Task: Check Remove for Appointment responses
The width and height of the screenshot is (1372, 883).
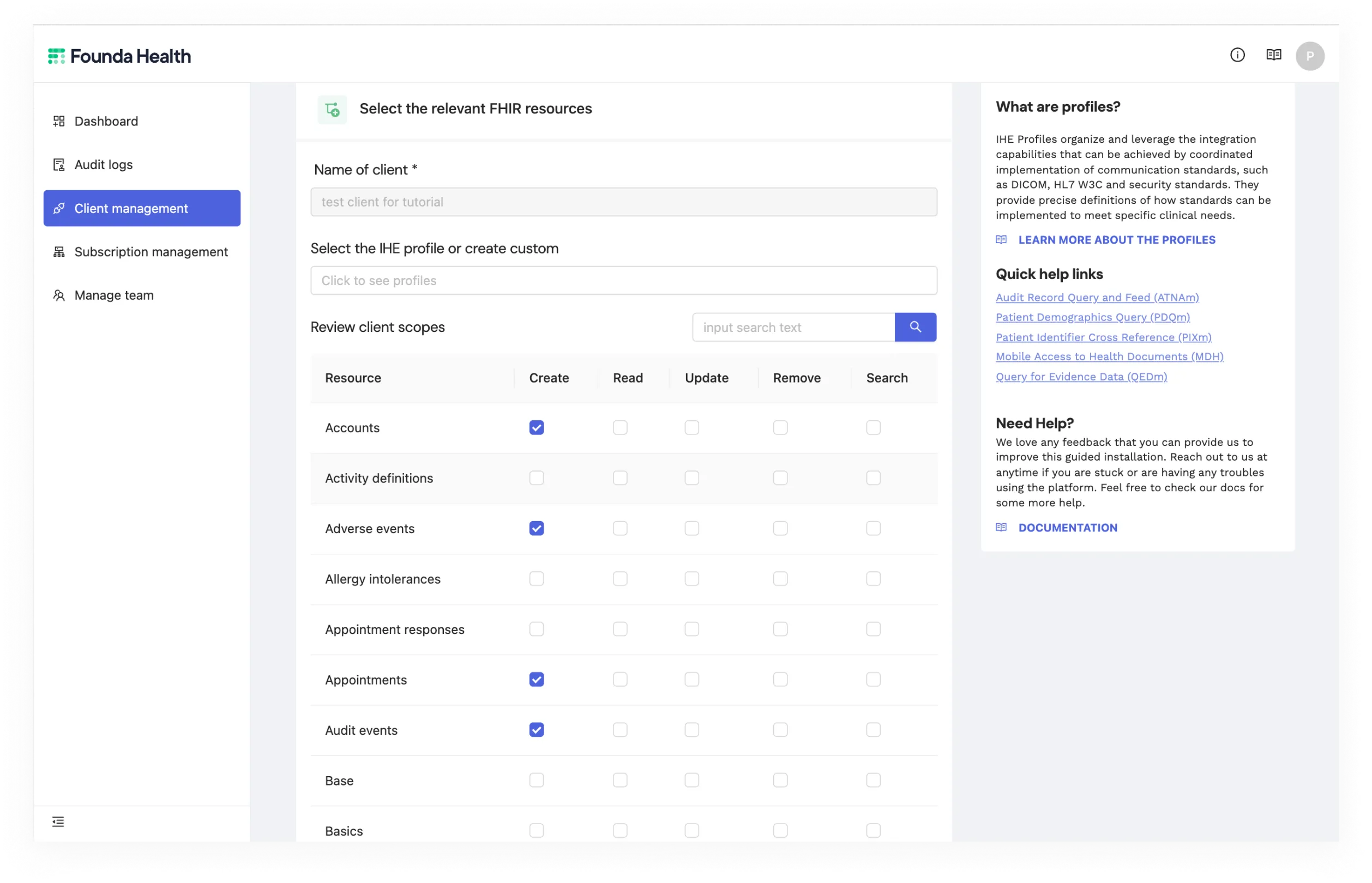Action: click(780, 629)
